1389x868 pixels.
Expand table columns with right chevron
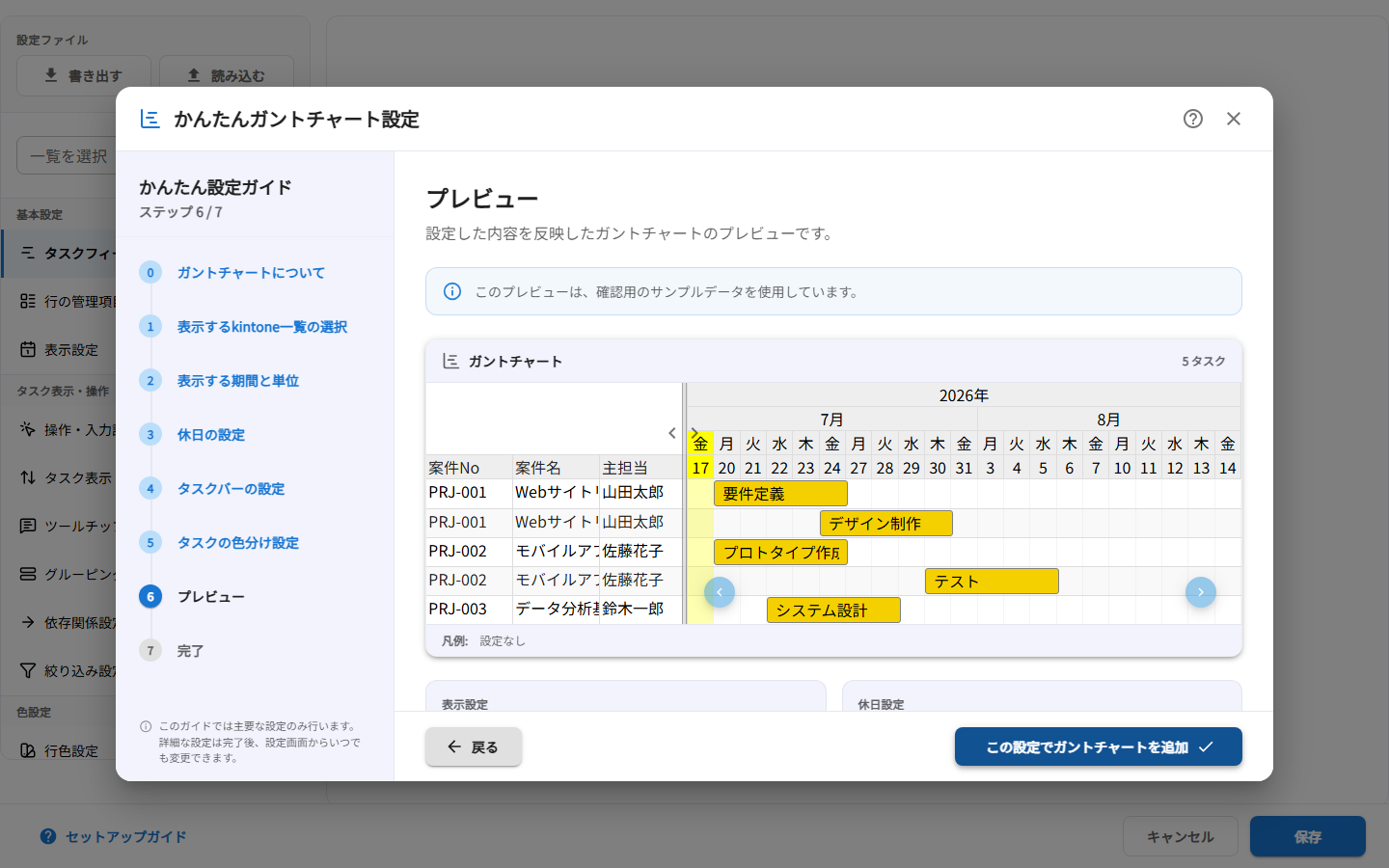pyautogui.click(x=694, y=432)
